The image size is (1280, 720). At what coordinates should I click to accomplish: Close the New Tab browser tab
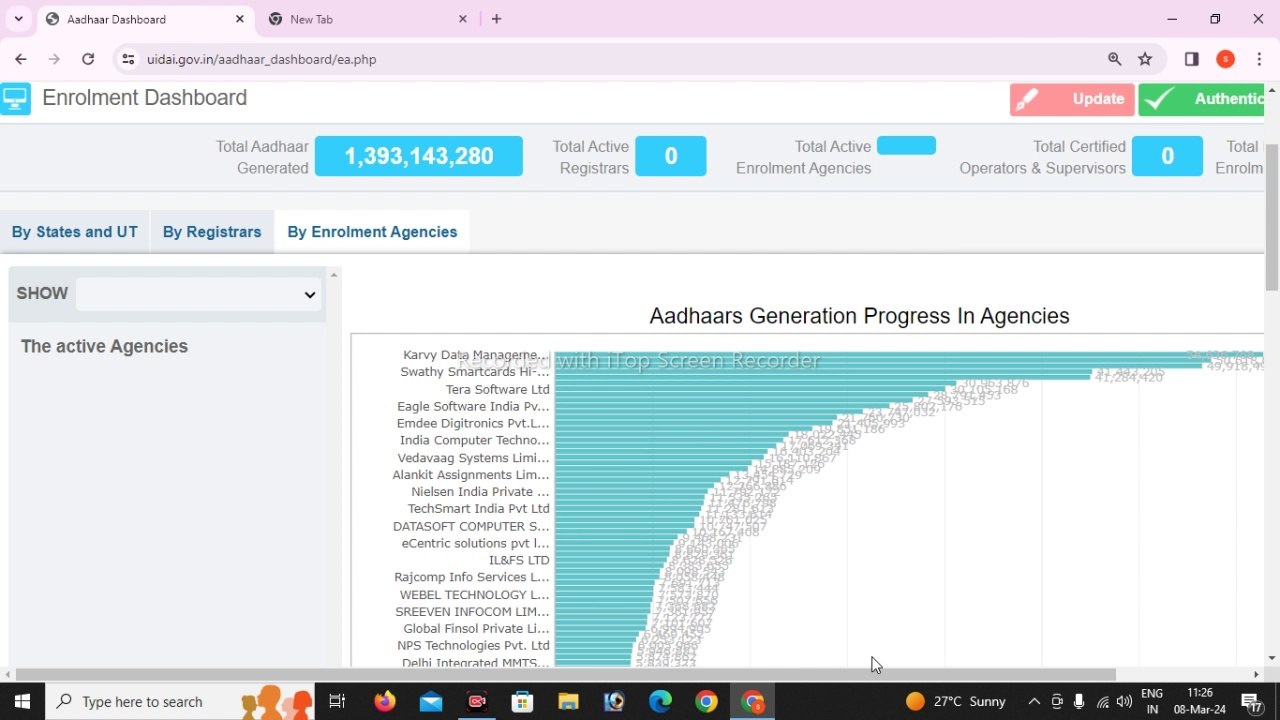(x=463, y=19)
